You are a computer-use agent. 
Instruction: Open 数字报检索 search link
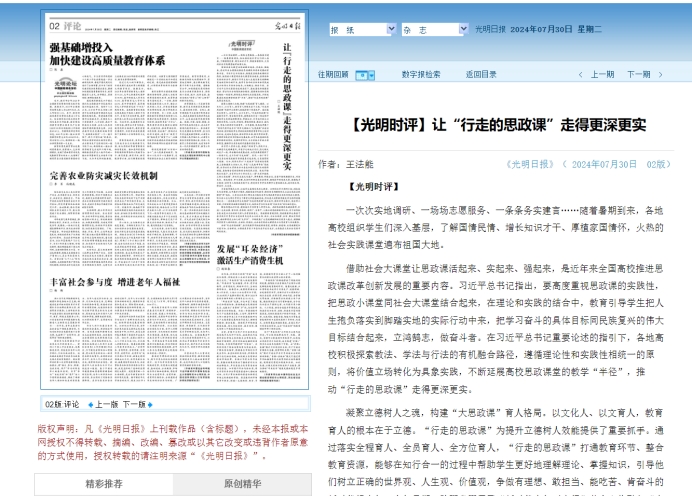point(421,75)
